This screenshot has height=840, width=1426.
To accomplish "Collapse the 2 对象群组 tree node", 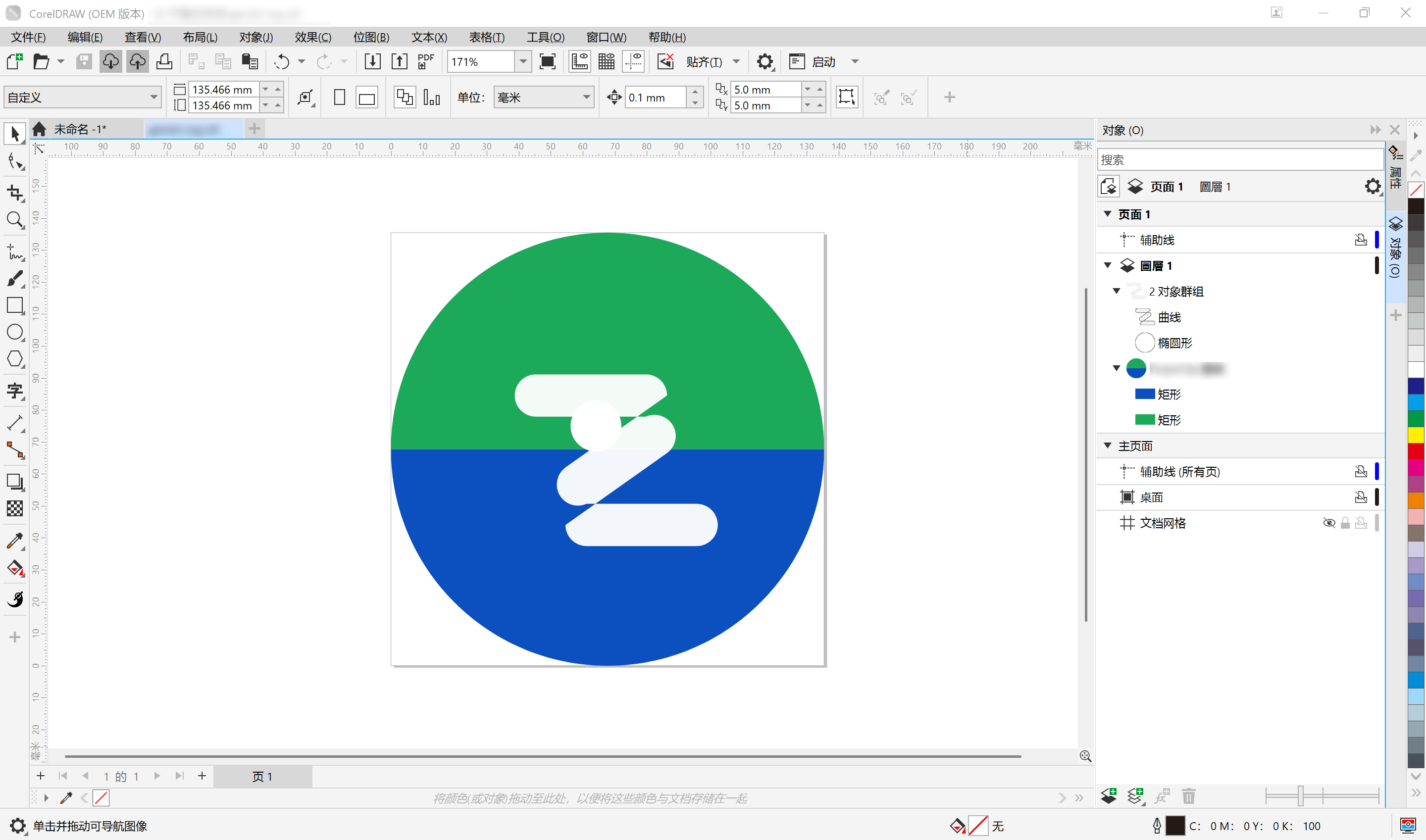I will [x=1117, y=291].
